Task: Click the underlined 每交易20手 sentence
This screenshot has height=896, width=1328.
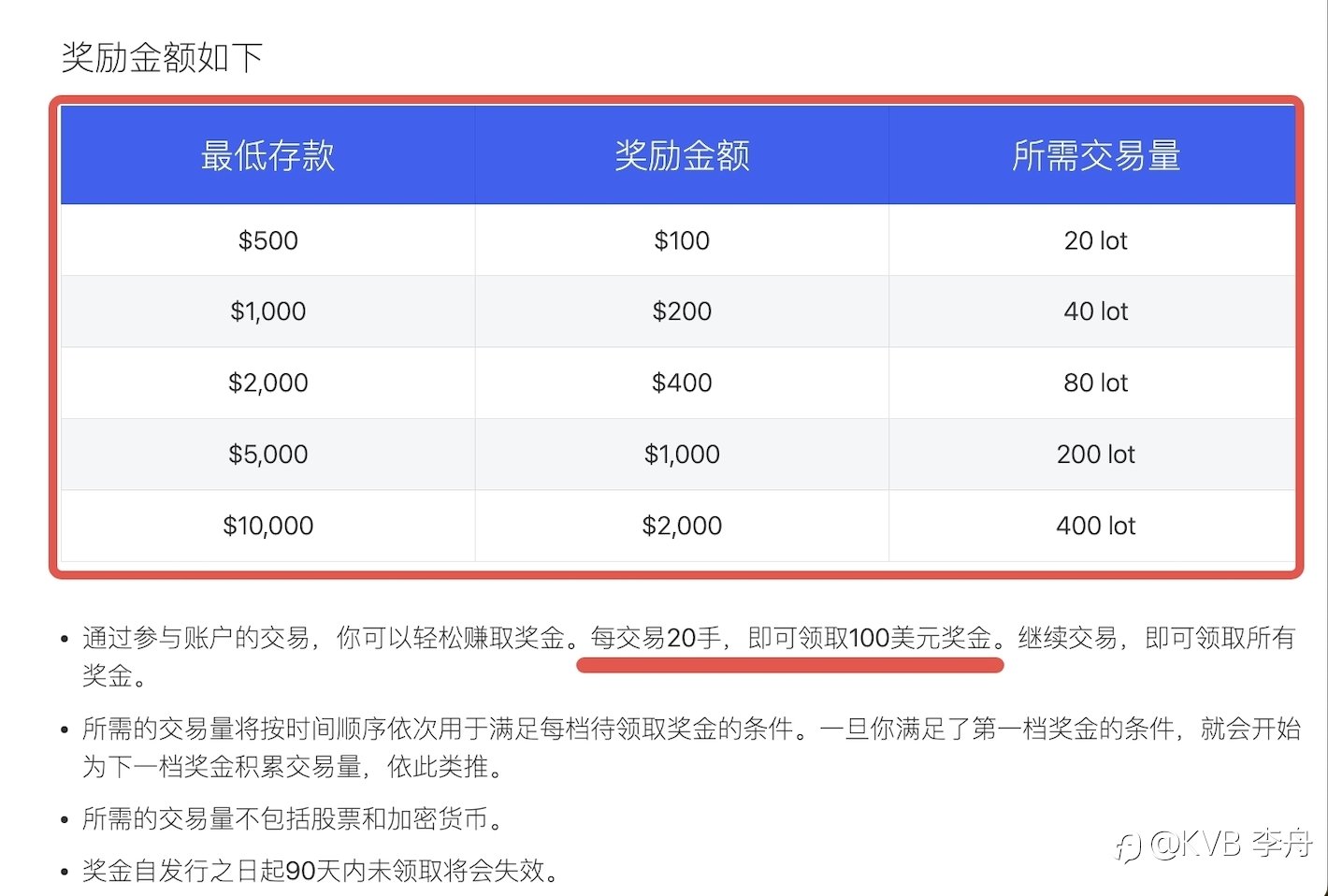Action: click(790, 639)
